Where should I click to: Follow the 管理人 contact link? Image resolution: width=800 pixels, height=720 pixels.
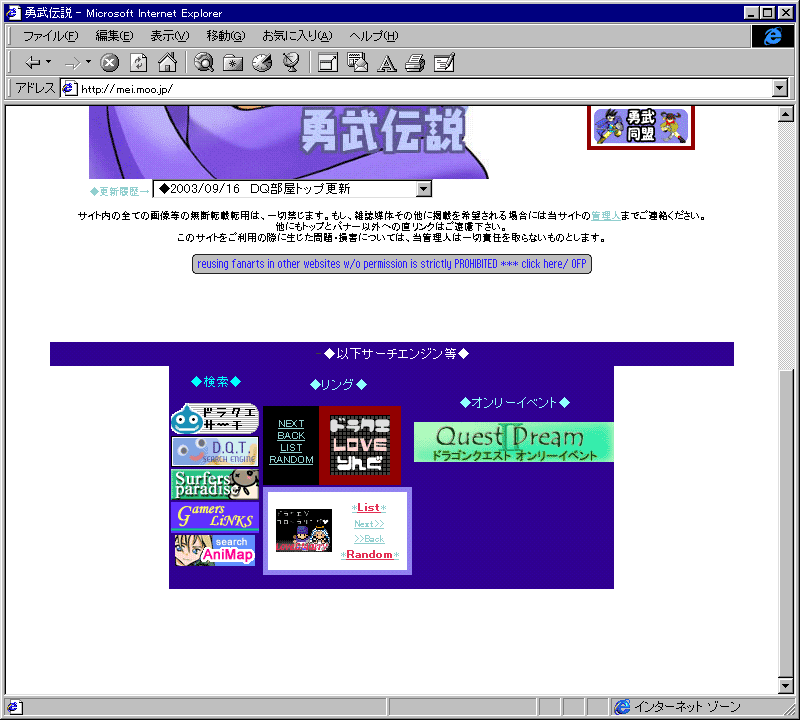(606, 216)
